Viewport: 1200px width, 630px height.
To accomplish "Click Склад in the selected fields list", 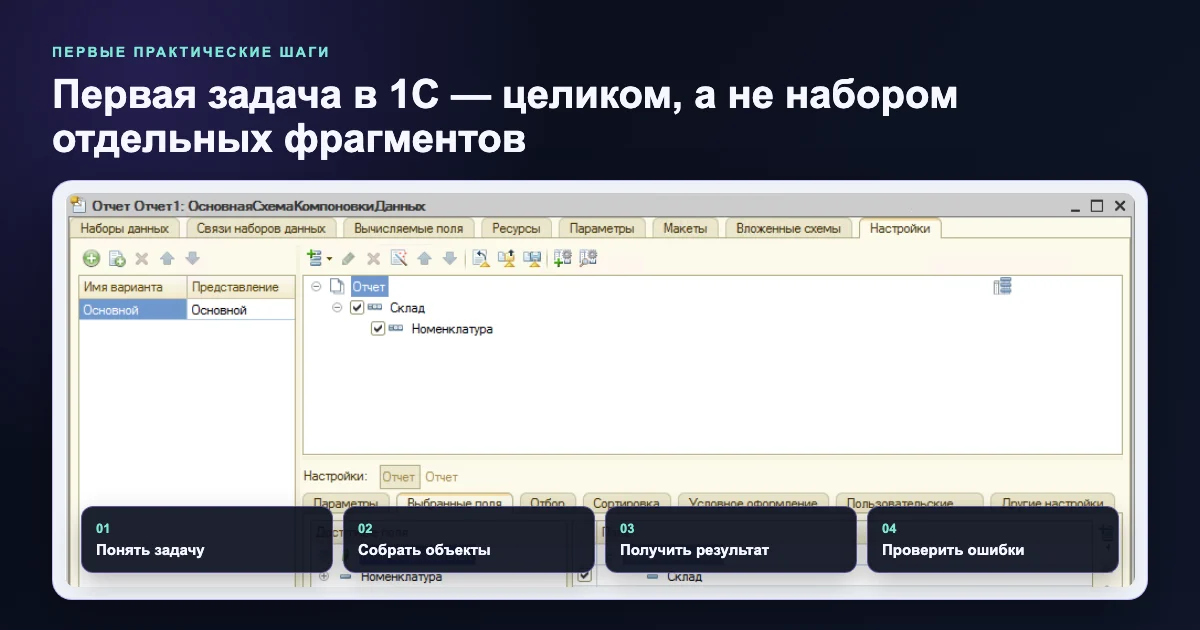I will tap(685, 577).
